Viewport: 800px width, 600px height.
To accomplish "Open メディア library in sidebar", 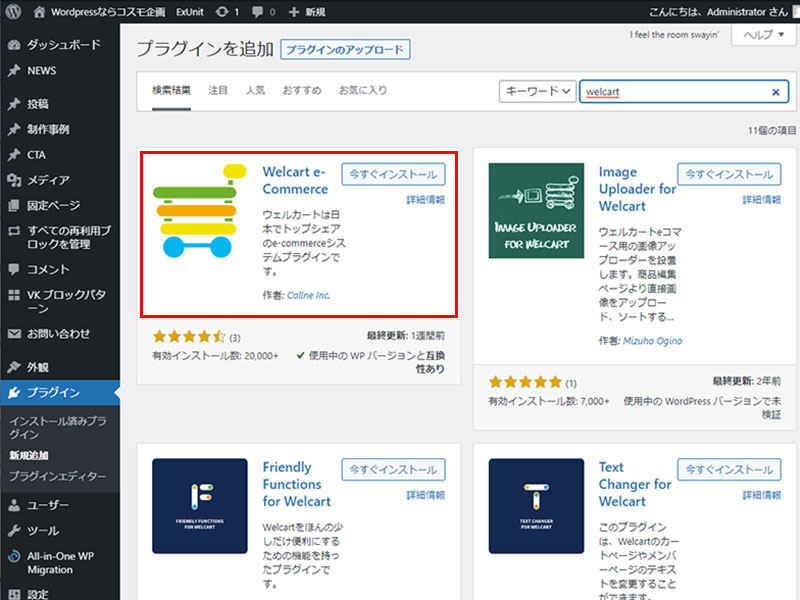I will pyautogui.click(x=48, y=180).
